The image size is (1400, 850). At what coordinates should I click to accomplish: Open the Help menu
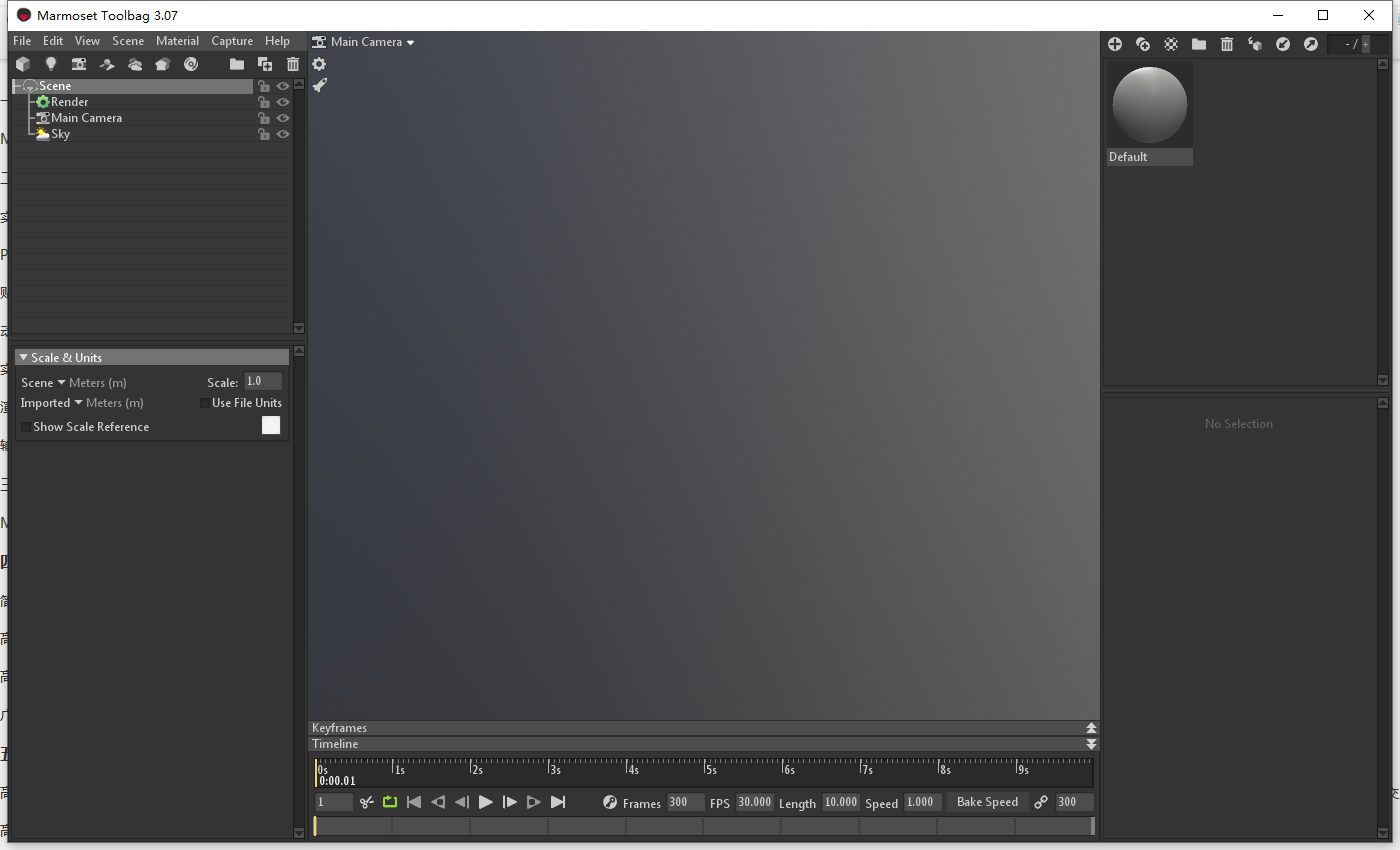pyautogui.click(x=277, y=41)
